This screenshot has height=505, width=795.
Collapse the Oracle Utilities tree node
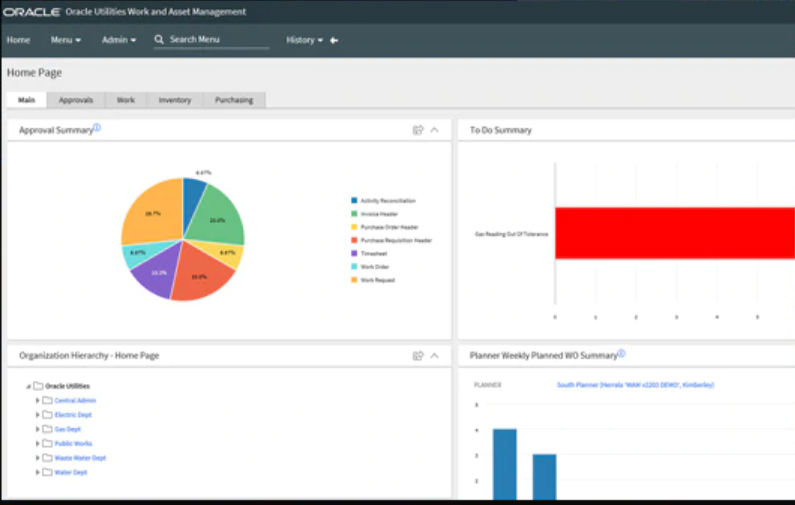coord(28,386)
